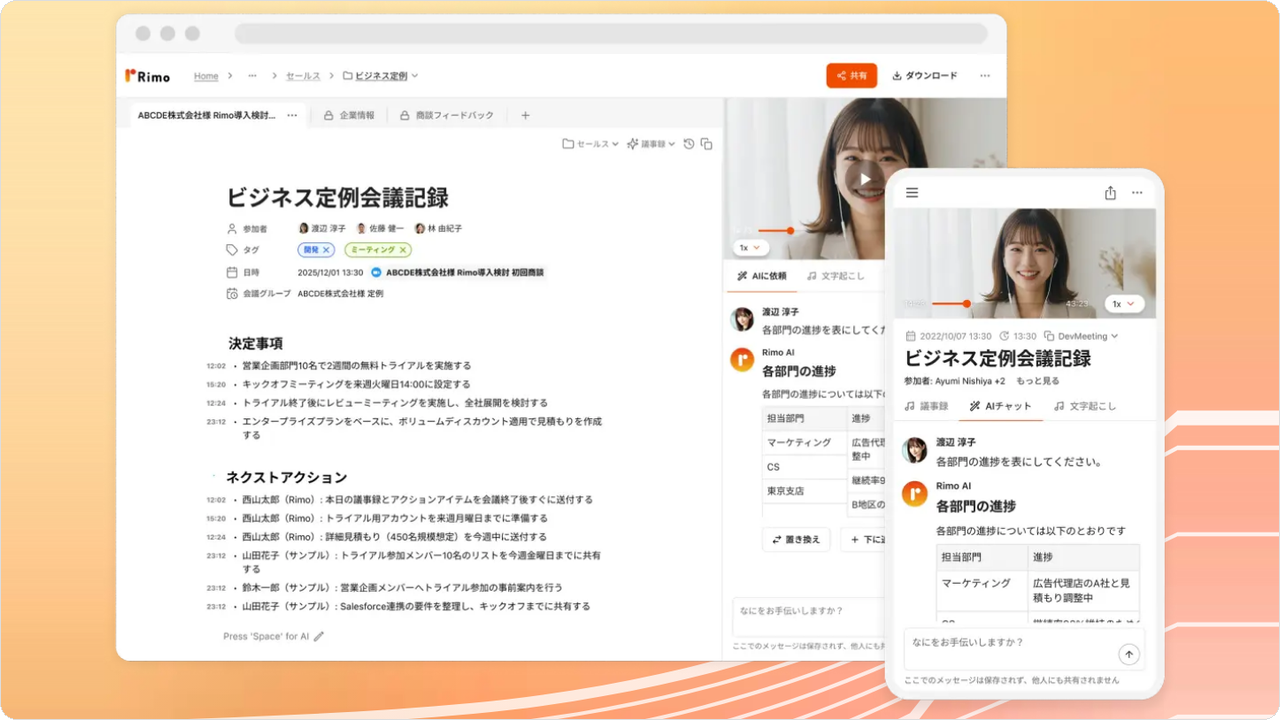Open the more options menu beside ダウンロード
Viewport: 1280px width, 720px height.
coord(985,76)
